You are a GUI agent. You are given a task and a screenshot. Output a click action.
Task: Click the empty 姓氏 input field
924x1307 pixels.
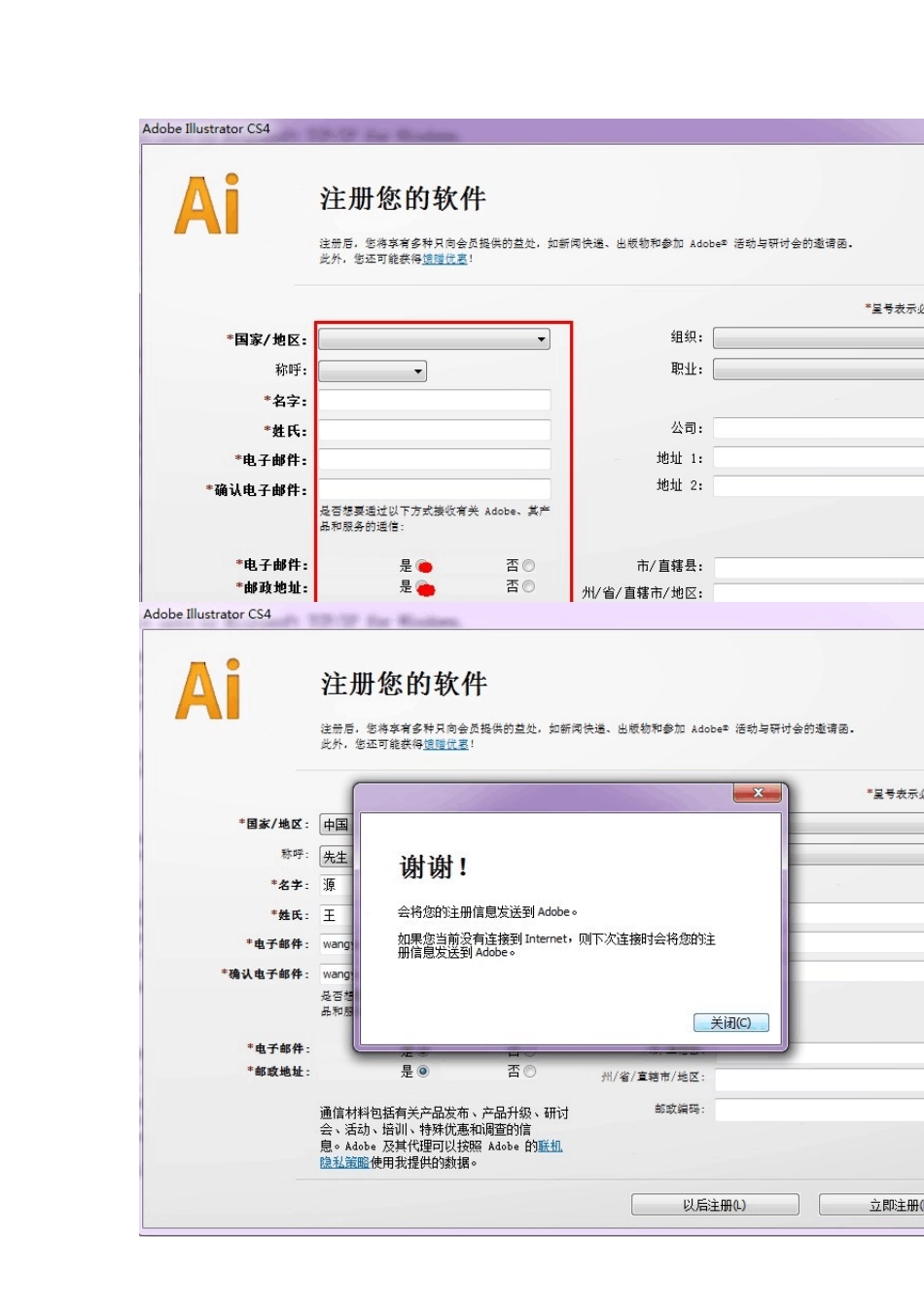(x=434, y=431)
